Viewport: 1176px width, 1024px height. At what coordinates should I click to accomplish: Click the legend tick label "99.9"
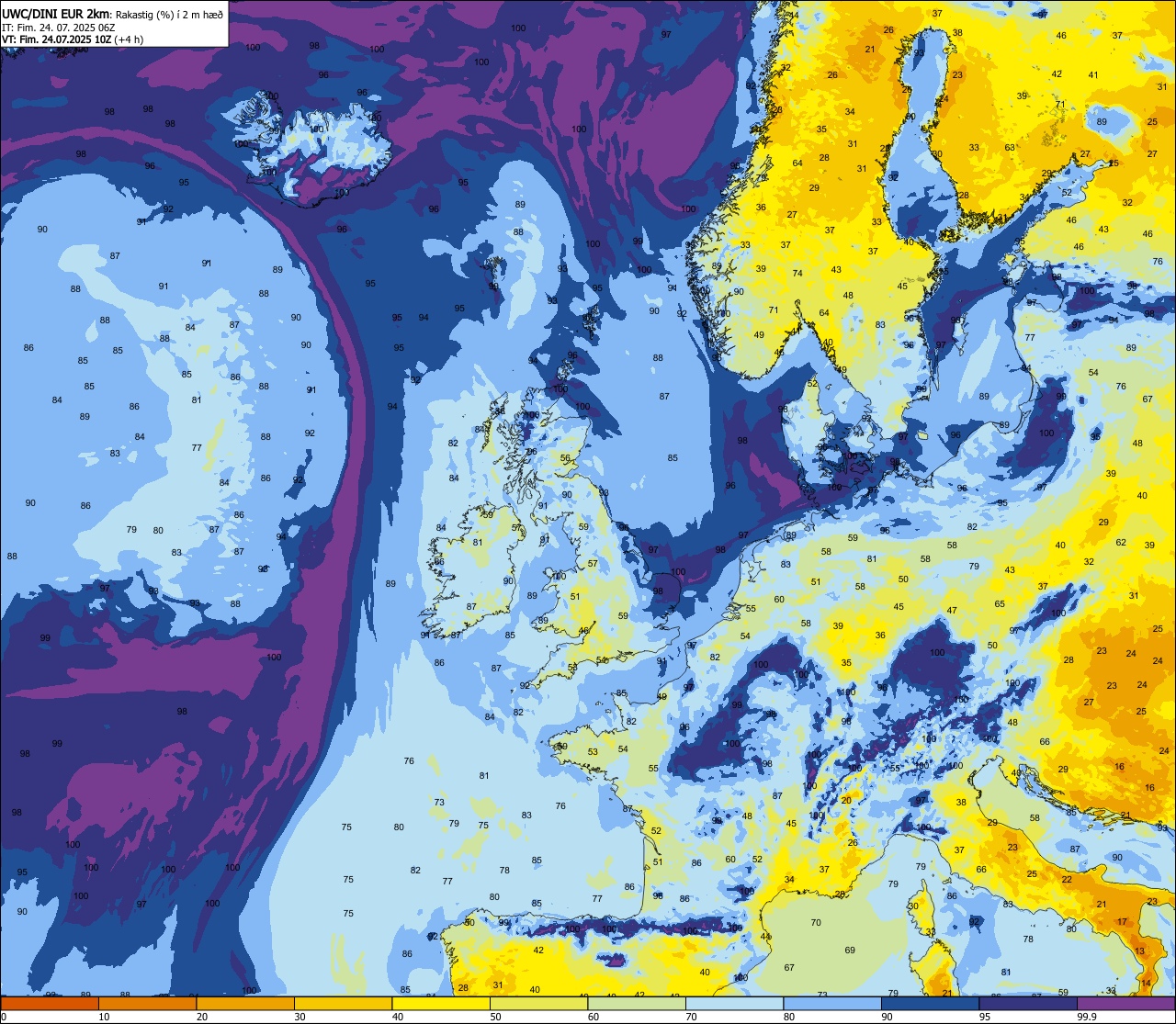pos(1087,1017)
